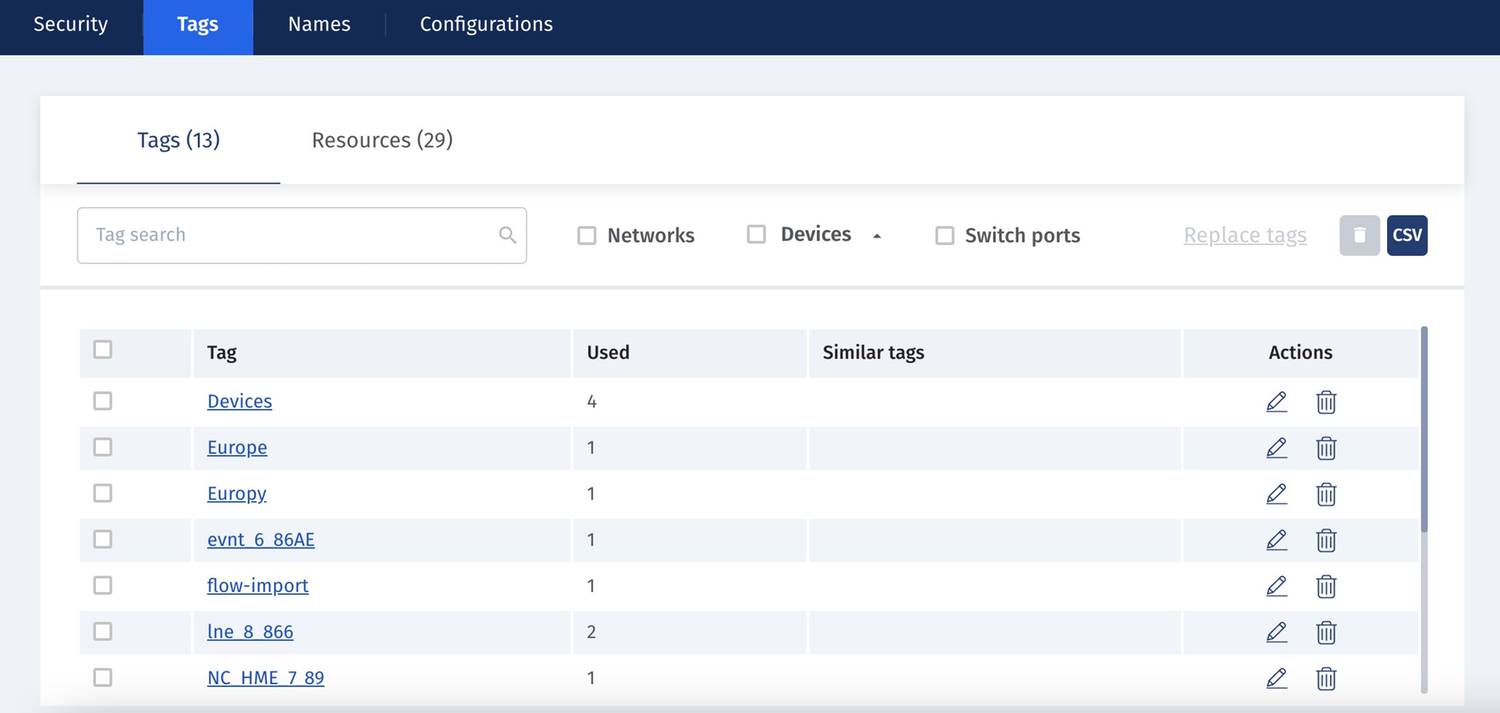Switch to the Resources (29) tab
Viewport: 1500px width, 713px height.
[x=381, y=140]
